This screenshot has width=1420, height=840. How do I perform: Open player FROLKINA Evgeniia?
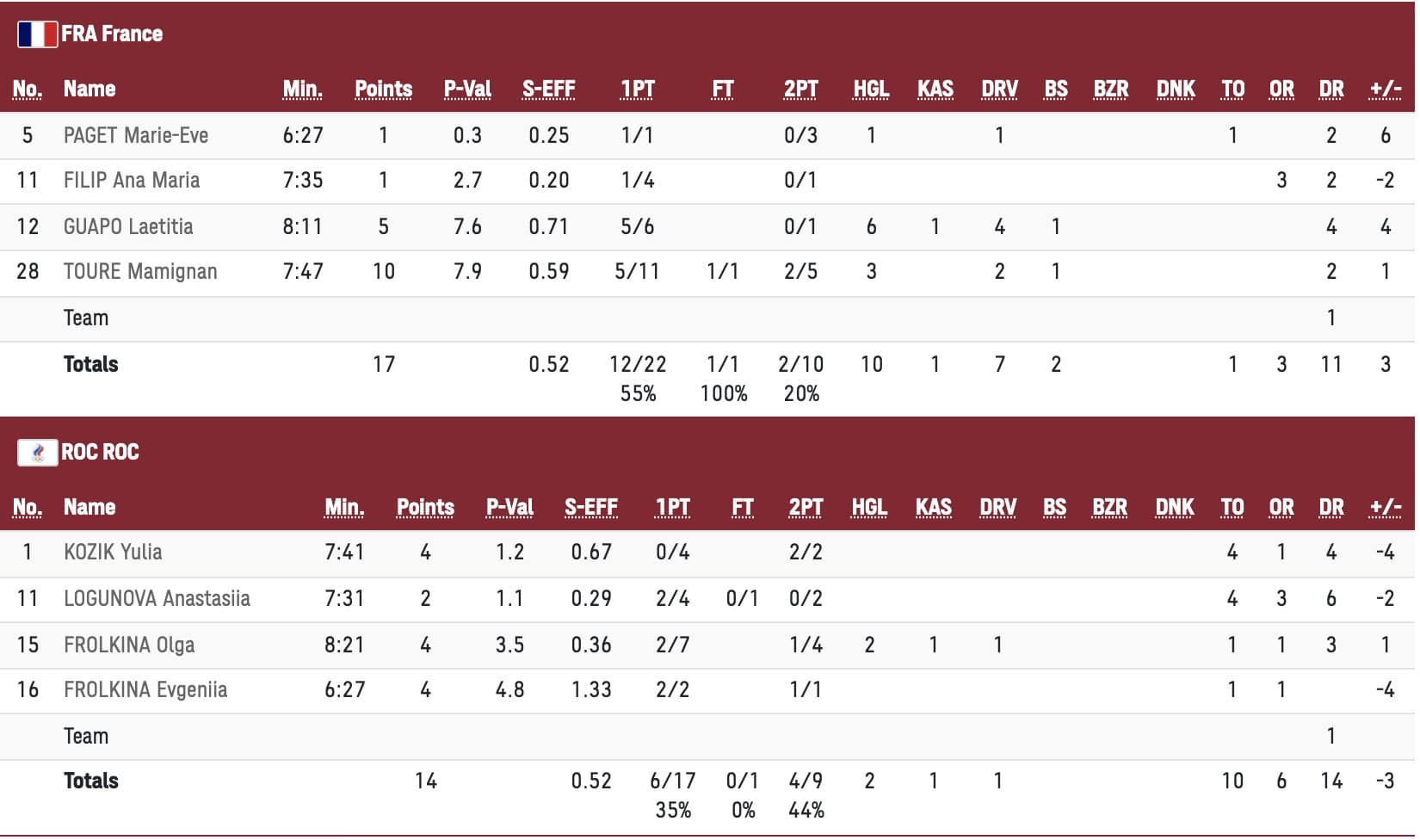point(145,689)
